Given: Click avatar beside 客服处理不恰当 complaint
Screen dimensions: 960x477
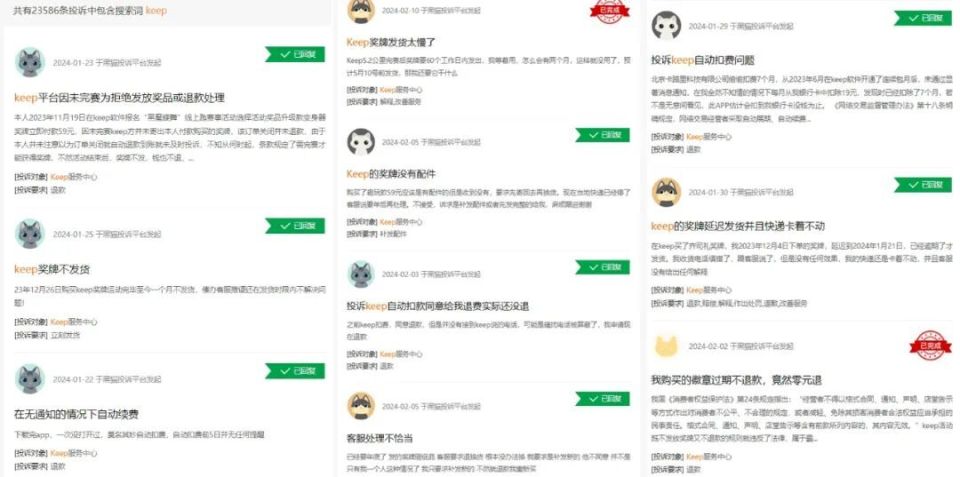Looking at the screenshot, I should [361, 405].
